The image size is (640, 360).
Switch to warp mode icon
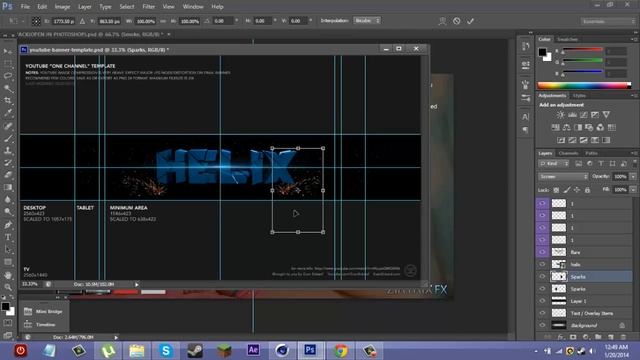(442, 21)
